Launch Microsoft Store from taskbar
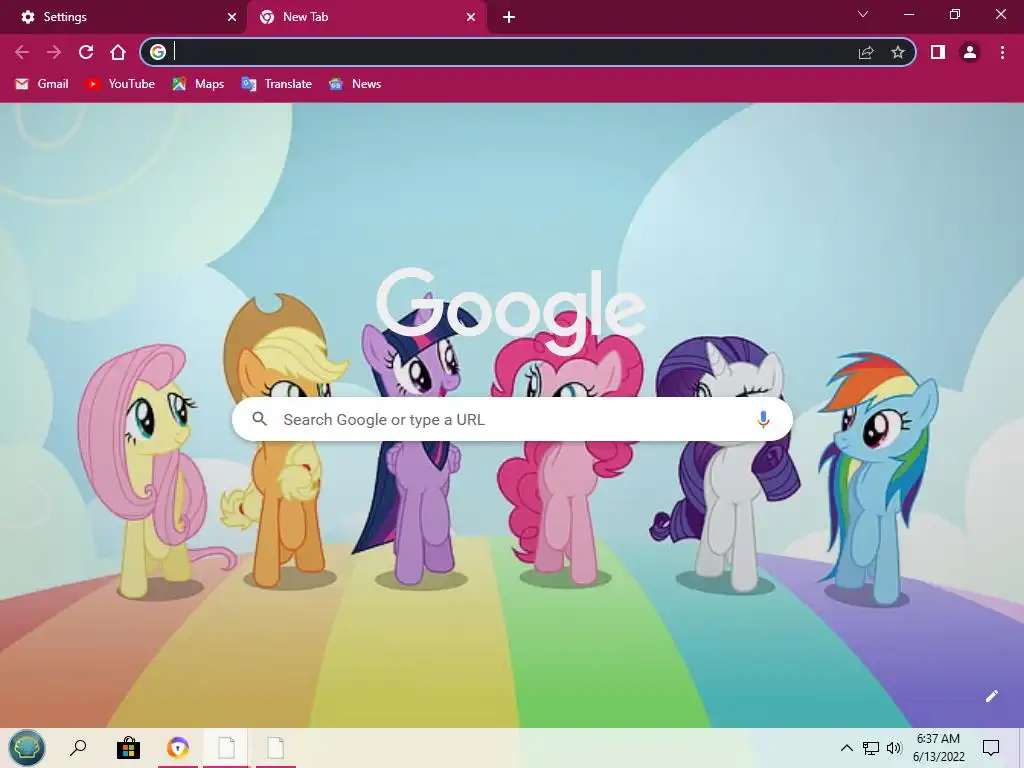Image resolution: width=1024 pixels, height=768 pixels. (x=129, y=748)
